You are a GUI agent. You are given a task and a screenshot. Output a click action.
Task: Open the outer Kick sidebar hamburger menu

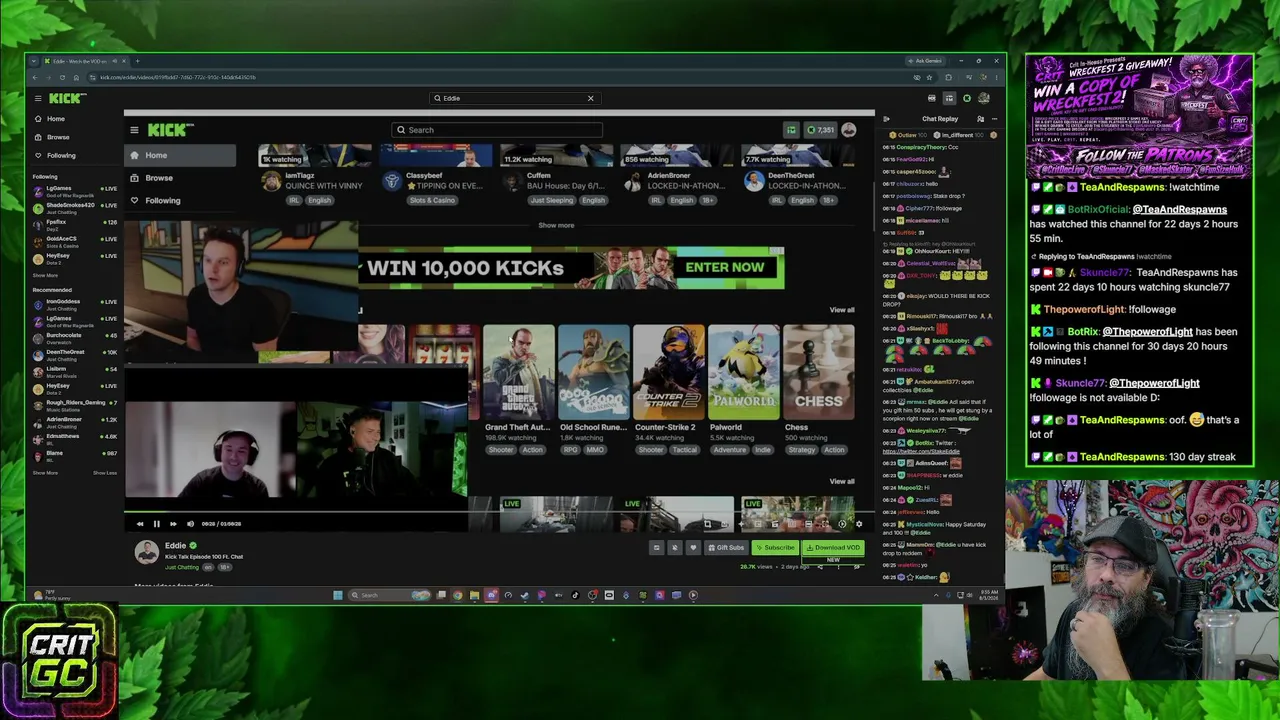pyautogui.click(x=38, y=98)
